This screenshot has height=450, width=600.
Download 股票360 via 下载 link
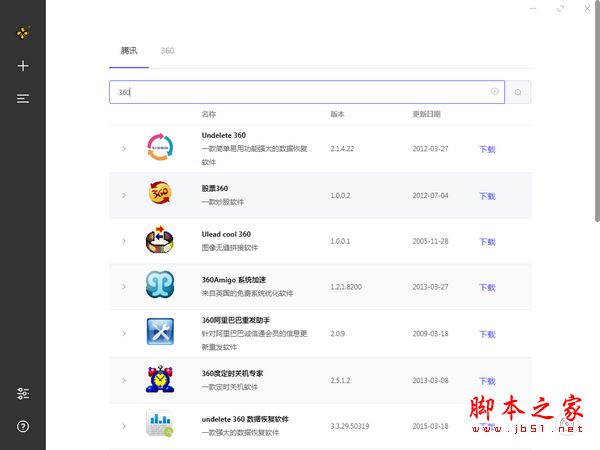(488, 196)
